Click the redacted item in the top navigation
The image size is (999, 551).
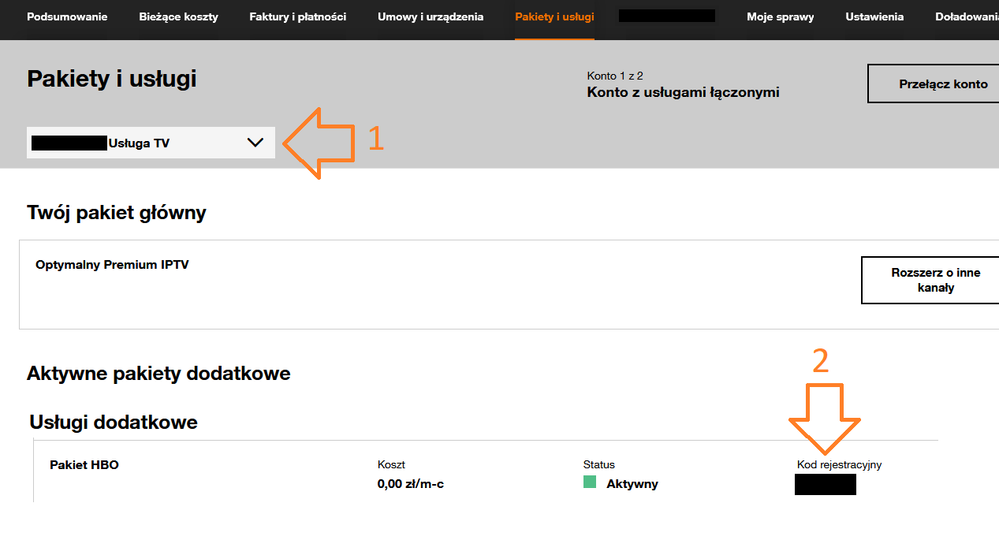(x=666, y=17)
